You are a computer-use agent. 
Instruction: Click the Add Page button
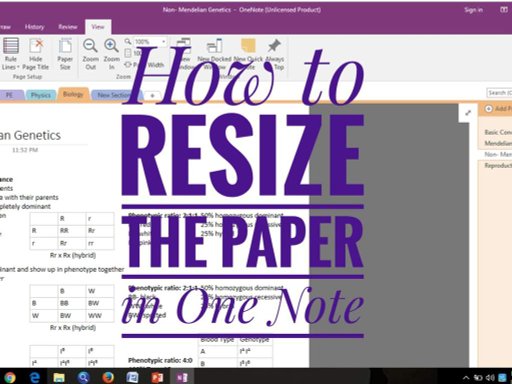498,109
